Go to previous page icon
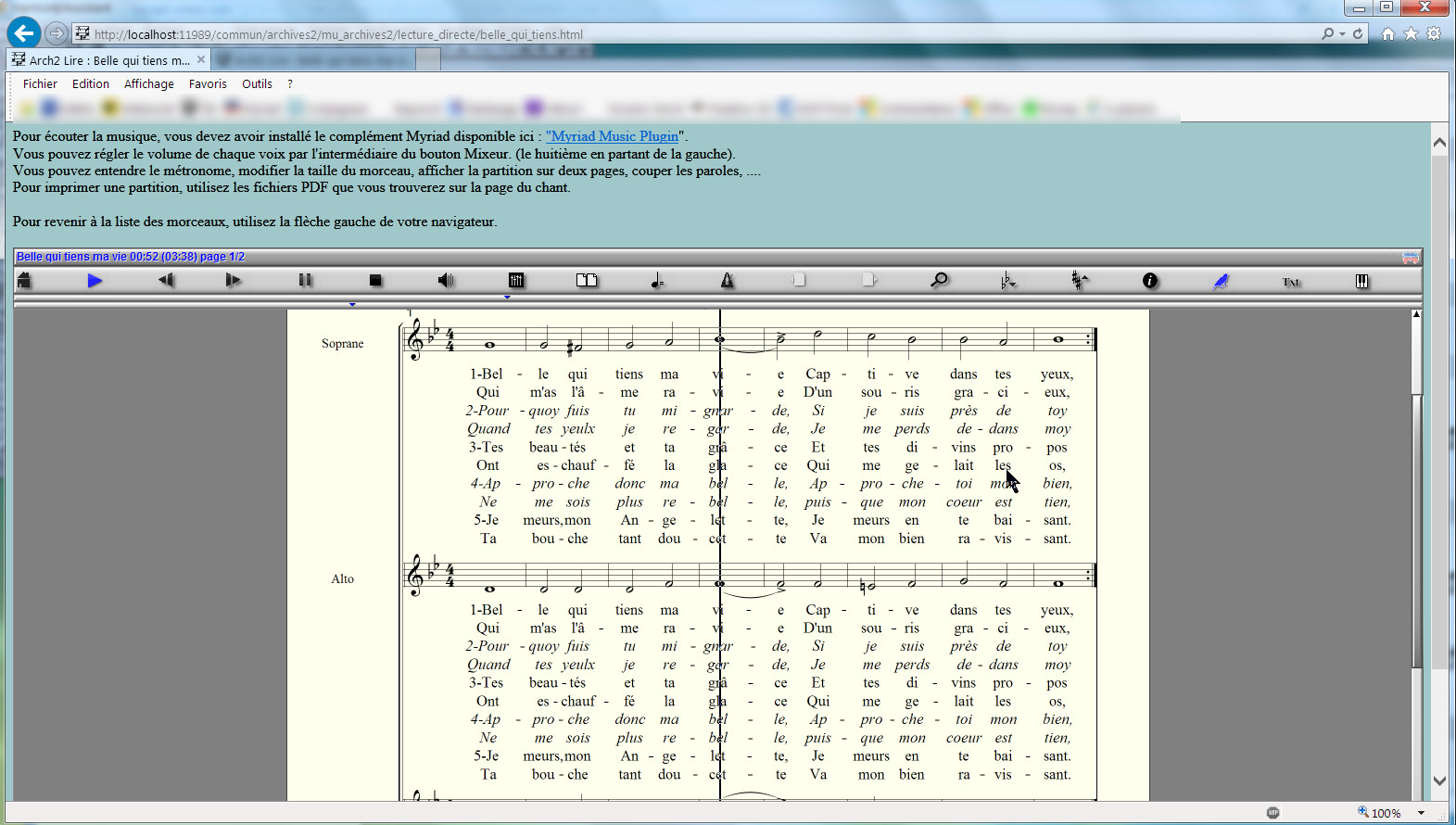The width and height of the screenshot is (1456, 825). (x=799, y=280)
